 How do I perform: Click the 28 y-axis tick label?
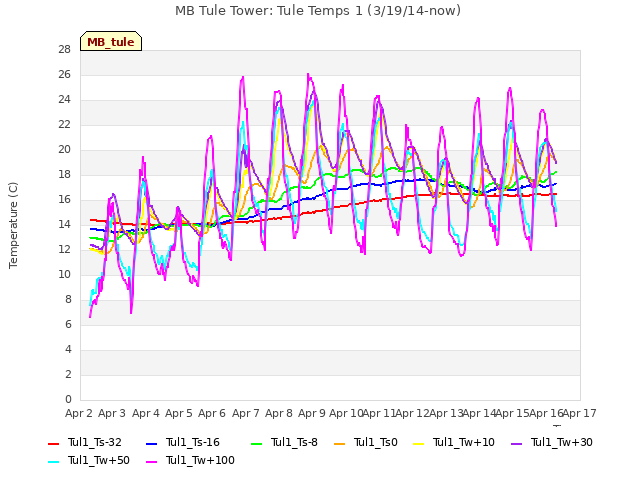pyautogui.click(x=64, y=49)
